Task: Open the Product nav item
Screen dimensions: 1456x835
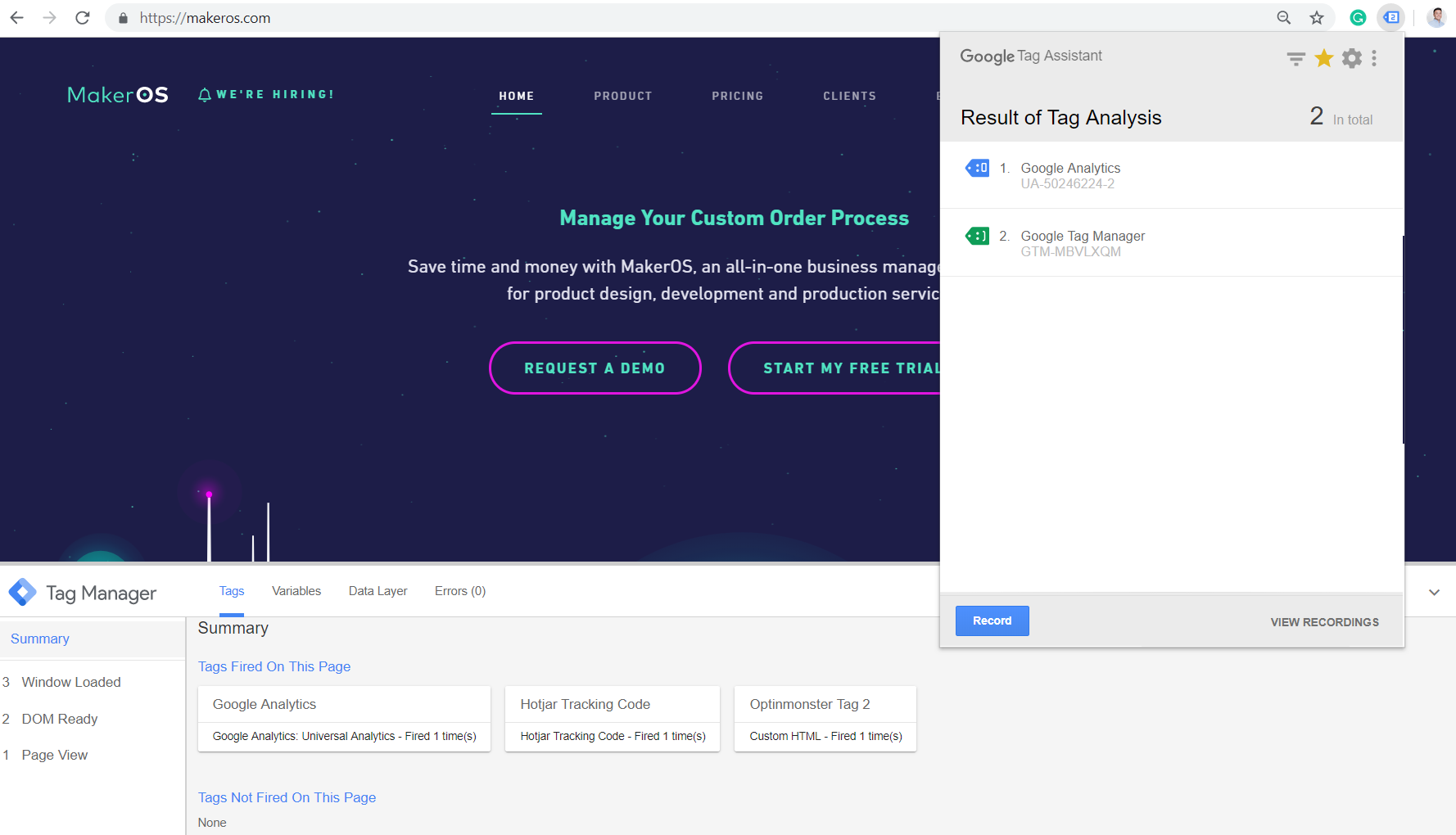Action: pos(623,96)
